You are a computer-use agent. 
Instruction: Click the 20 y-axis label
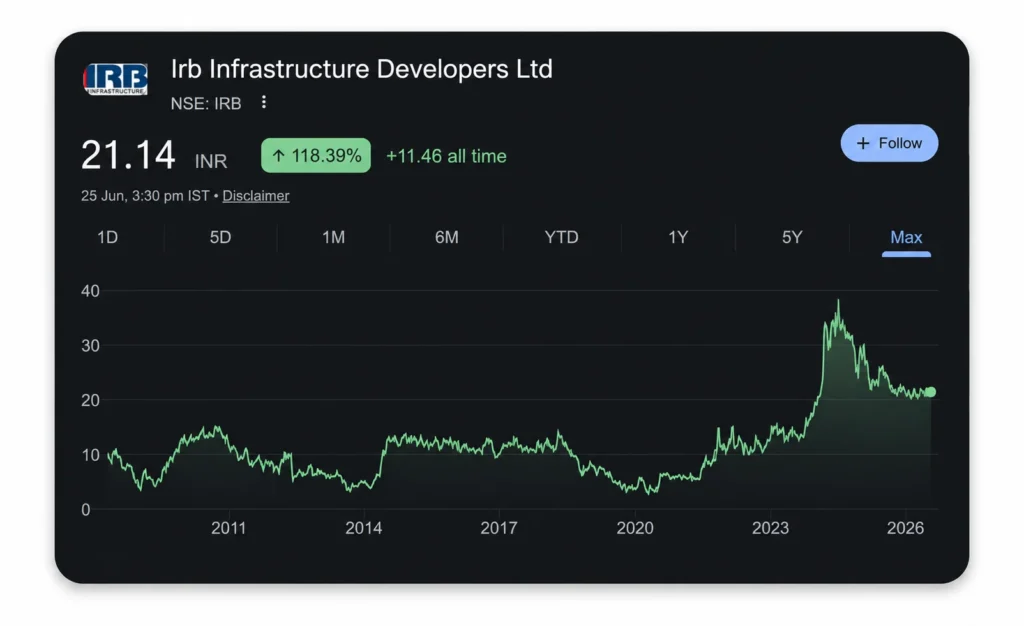pos(90,400)
